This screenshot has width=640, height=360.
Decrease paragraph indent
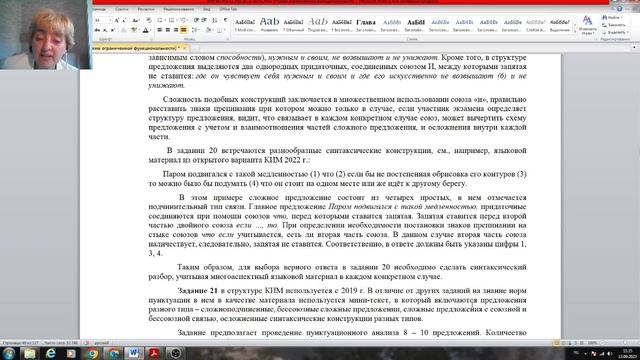(196, 20)
